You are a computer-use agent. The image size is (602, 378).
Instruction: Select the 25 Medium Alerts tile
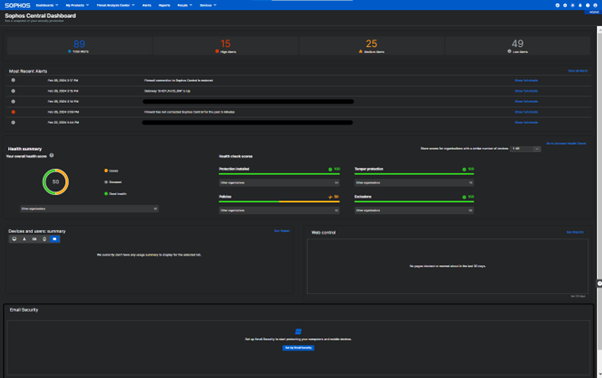tap(371, 46)
